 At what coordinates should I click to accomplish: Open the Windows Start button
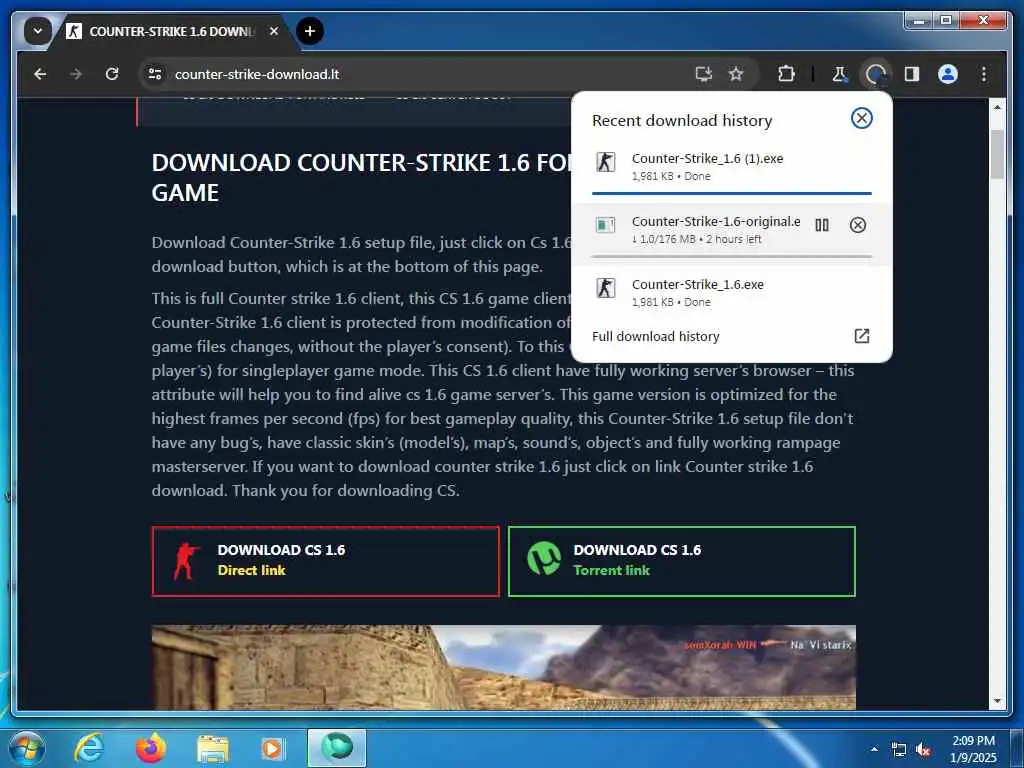point(26,748)
